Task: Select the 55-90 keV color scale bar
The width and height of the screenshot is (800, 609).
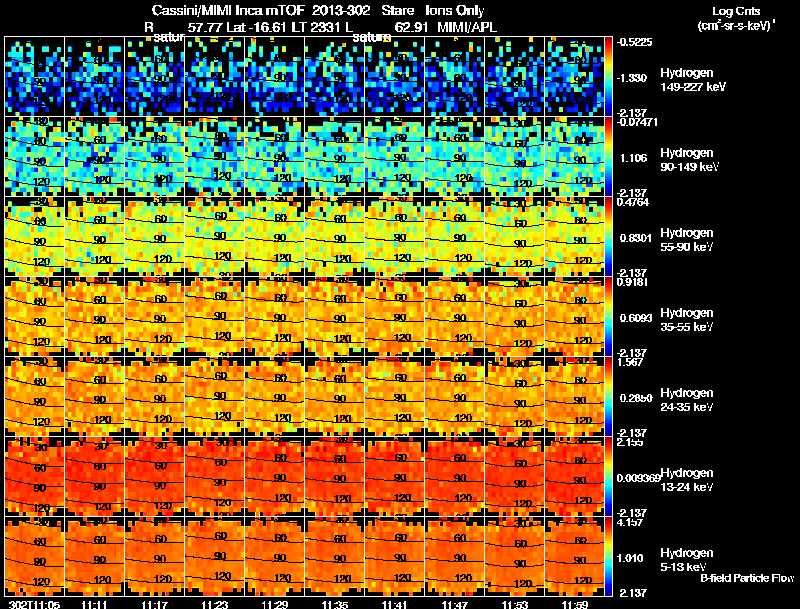Action: tap(608, 237)
